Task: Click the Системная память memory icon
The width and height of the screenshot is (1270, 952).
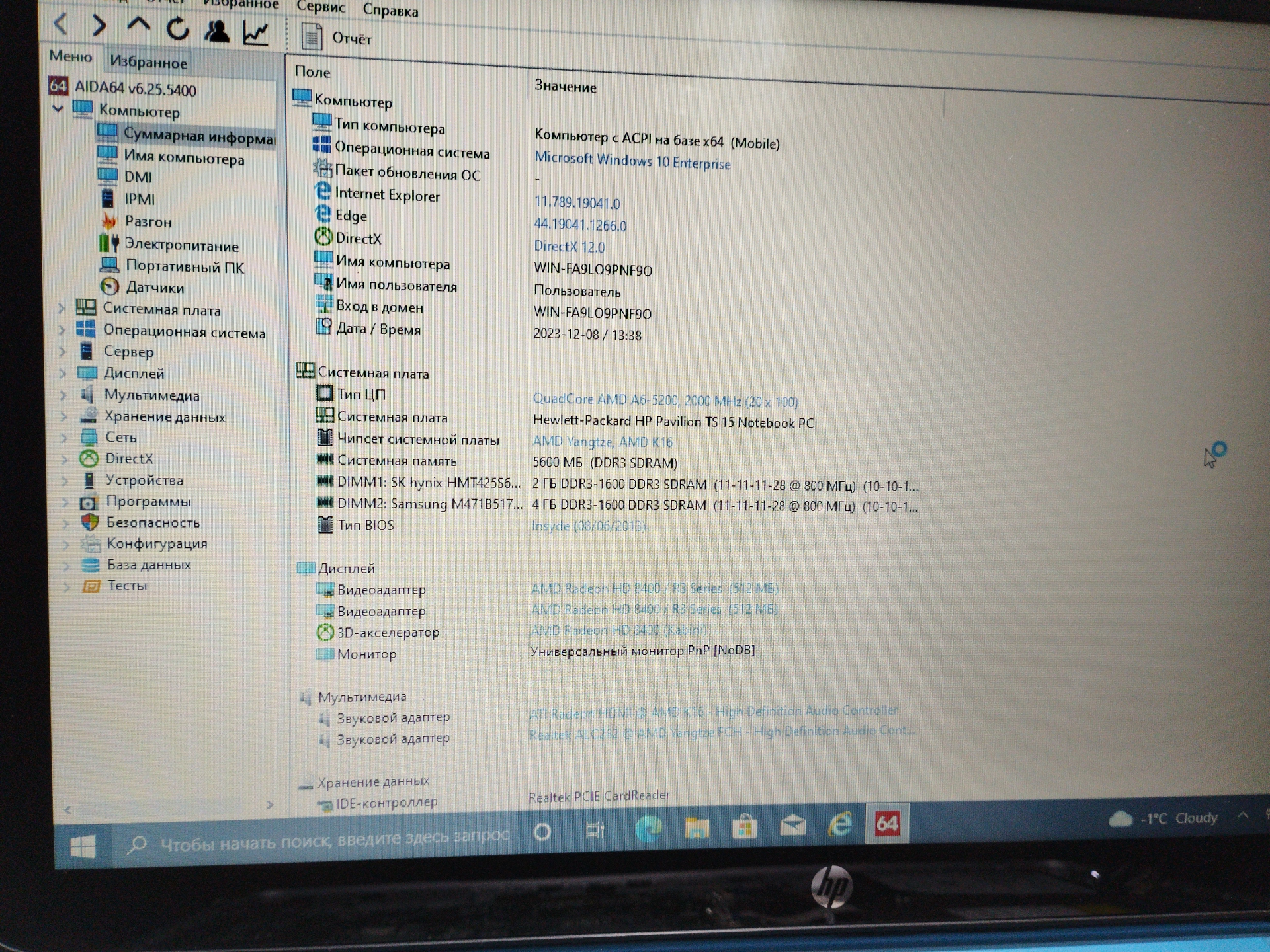Action: [325, 459]
